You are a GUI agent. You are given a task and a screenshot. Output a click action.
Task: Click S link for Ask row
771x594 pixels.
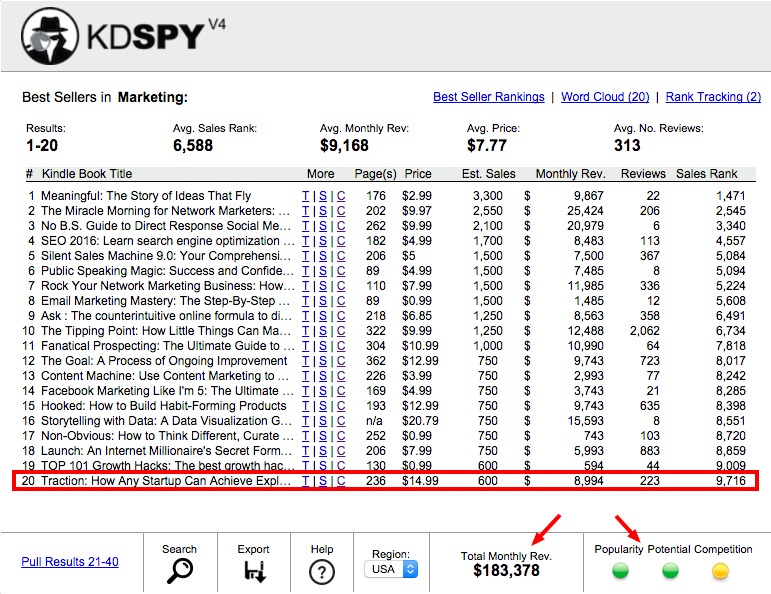tap(323, 316)
